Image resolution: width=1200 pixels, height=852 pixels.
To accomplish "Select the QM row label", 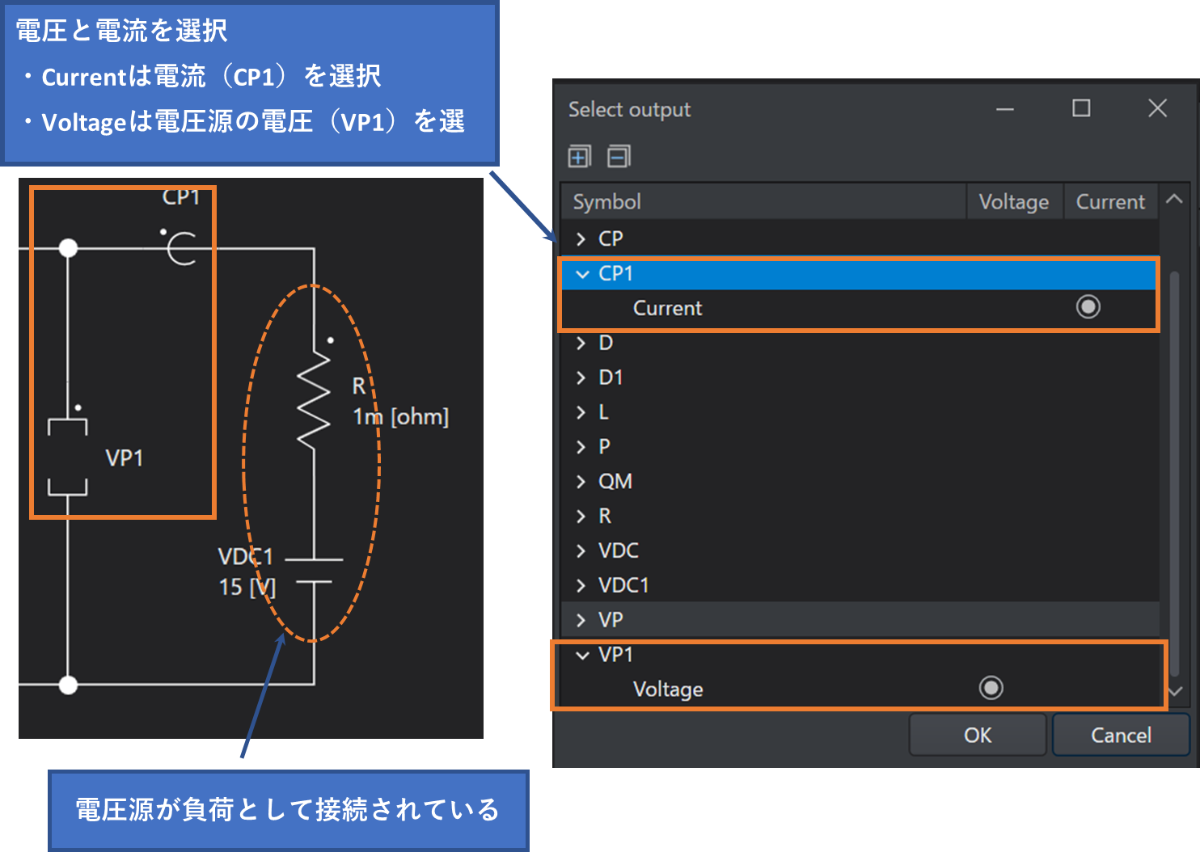I will tap(615, 481).
